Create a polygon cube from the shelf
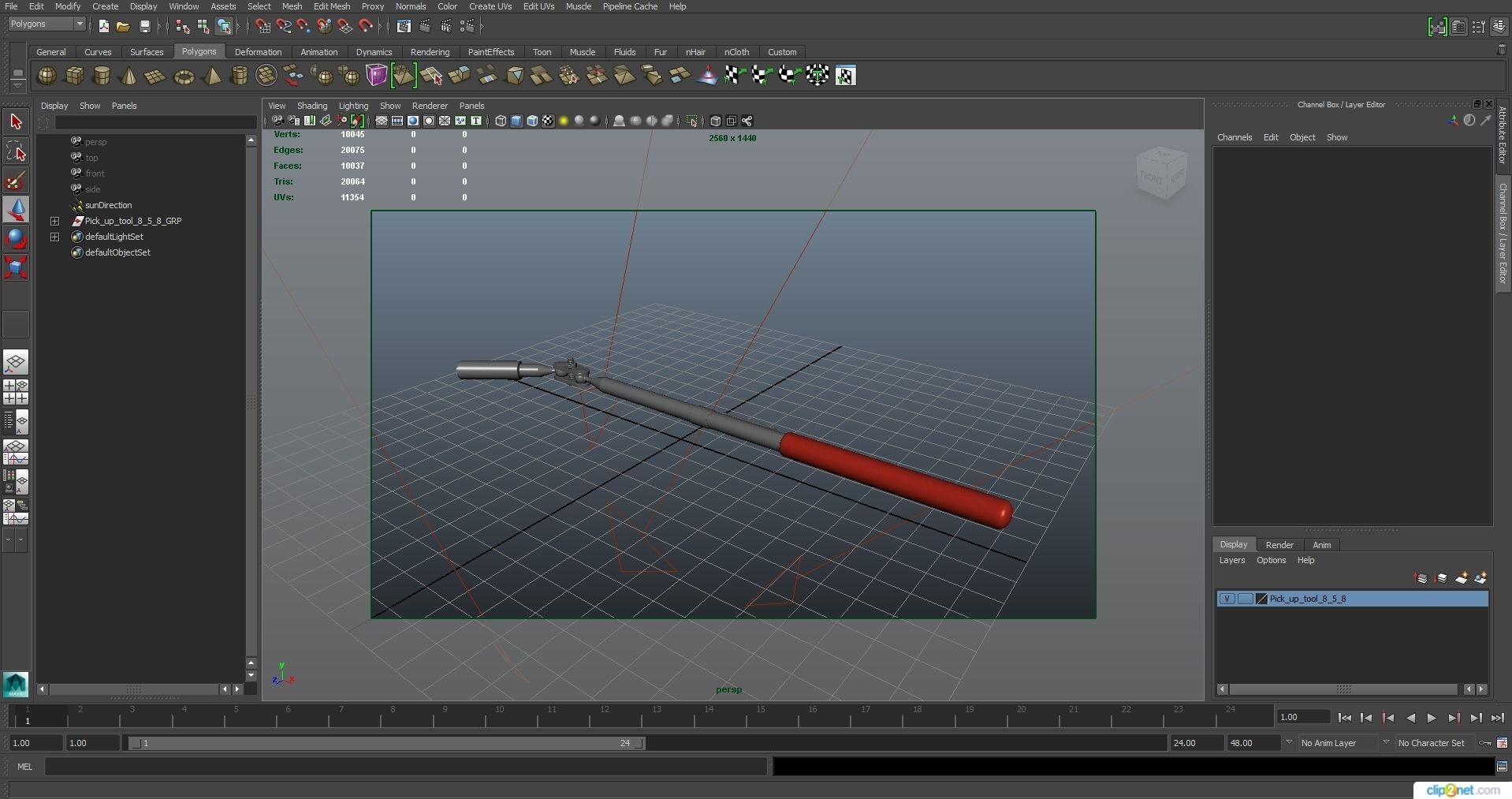 point(74,76)
